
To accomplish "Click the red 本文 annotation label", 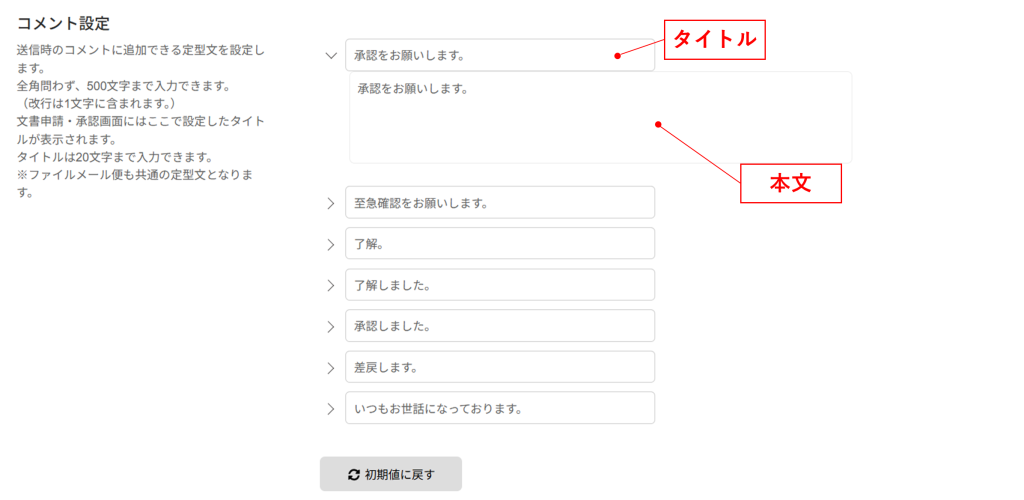I will 790,183.
